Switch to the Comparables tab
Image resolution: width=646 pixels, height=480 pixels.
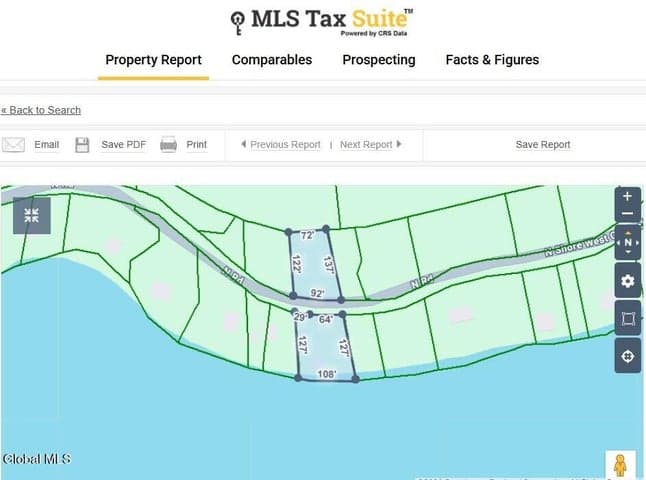pyautogui.click(x=272, y=60)
